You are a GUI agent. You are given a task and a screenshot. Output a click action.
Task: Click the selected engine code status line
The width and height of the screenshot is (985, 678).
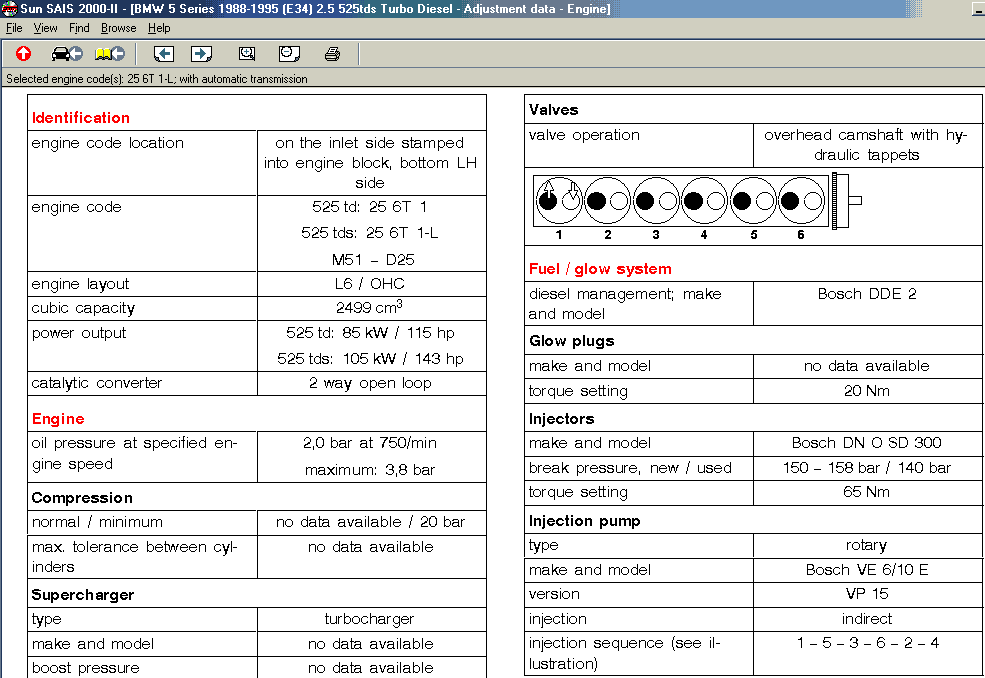[157, 79]
